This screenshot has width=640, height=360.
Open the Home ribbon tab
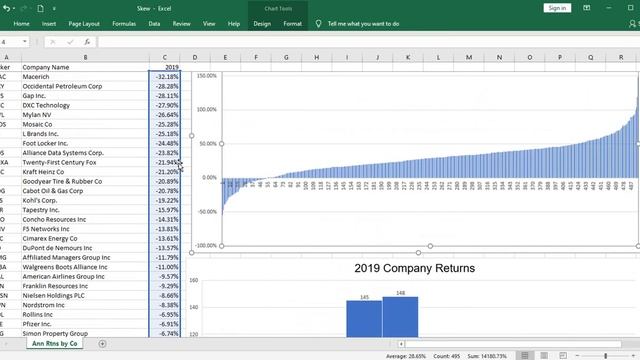(21, 24)
